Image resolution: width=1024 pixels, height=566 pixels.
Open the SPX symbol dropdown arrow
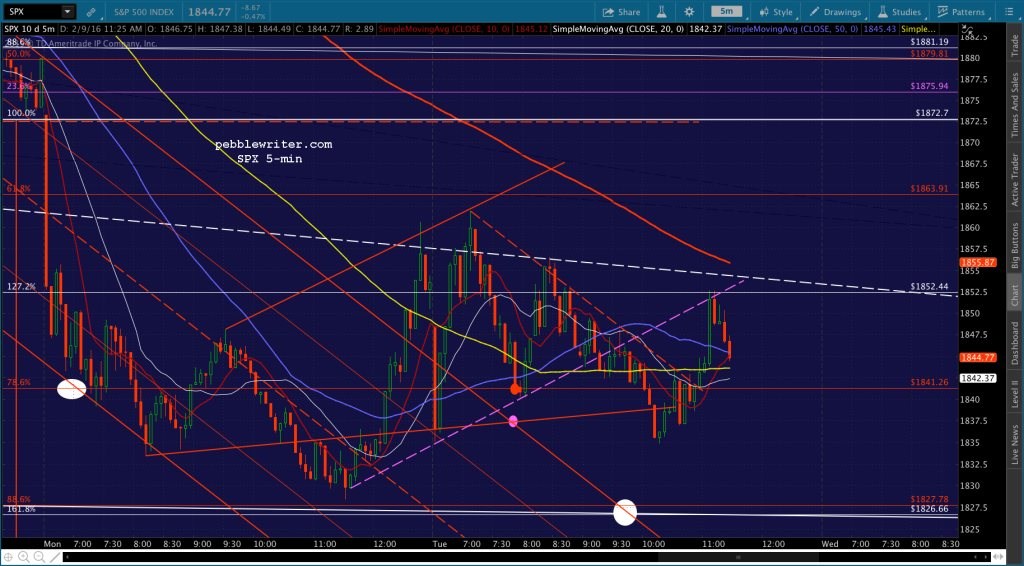coord(67,12)
